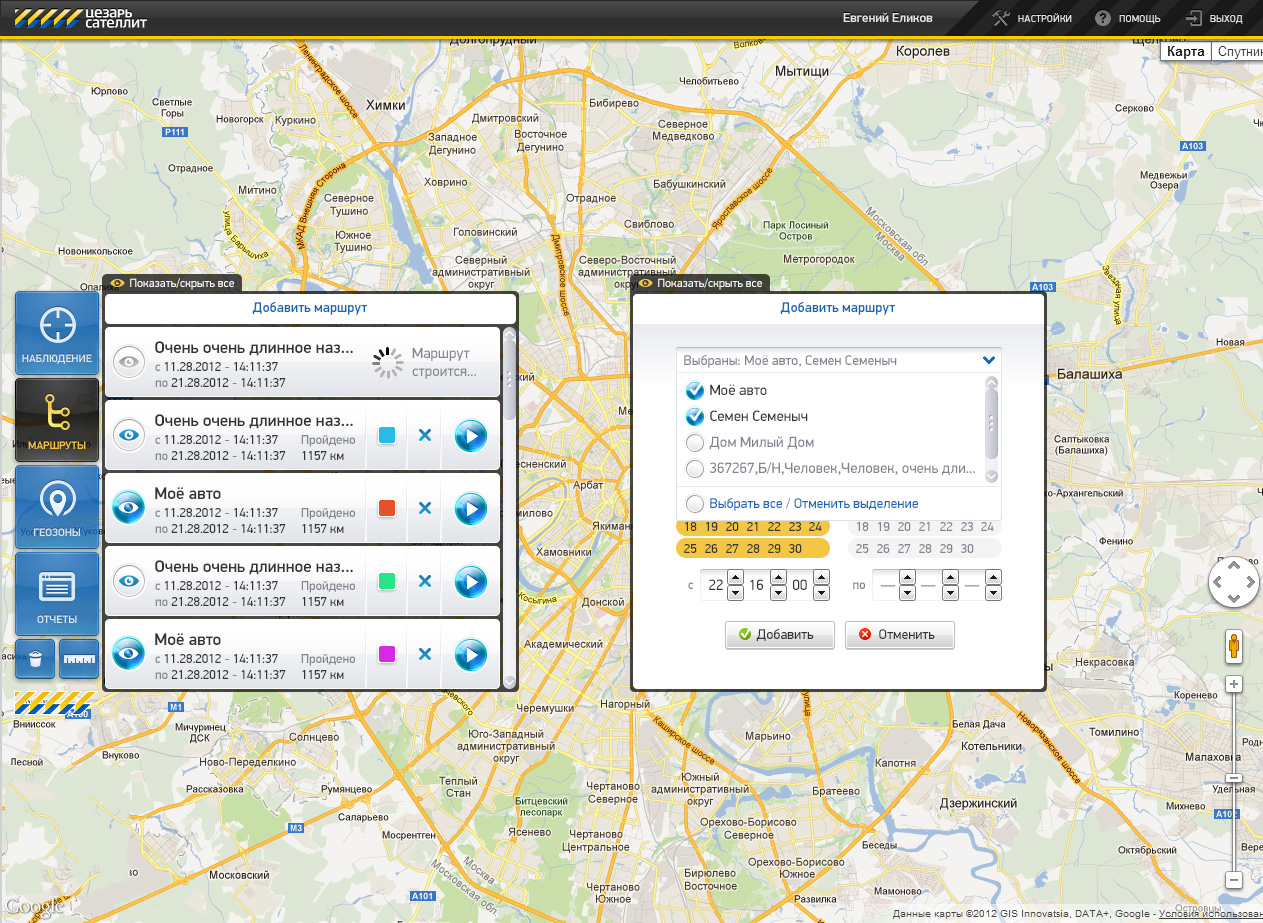Zoom out the map with minus button

tap(1234, 880)
